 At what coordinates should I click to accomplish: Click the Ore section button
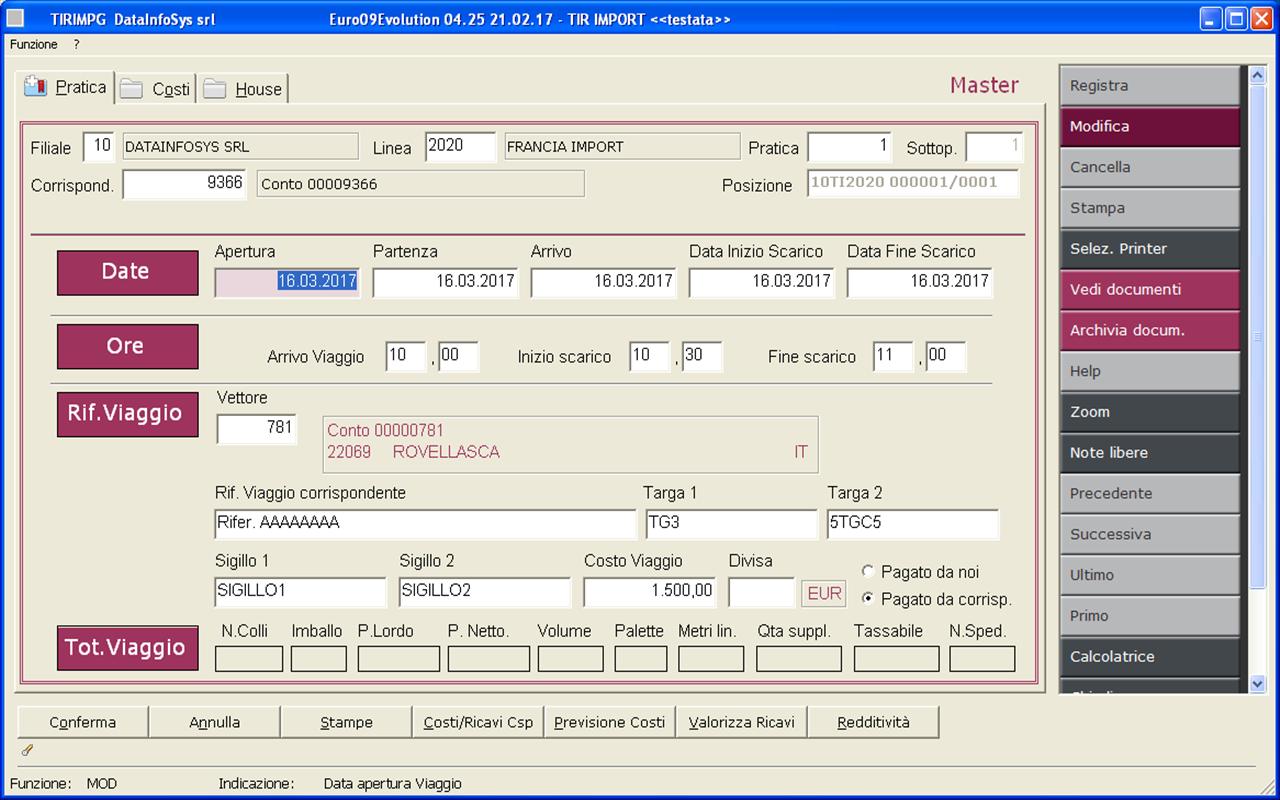click(x=127, y=346)
